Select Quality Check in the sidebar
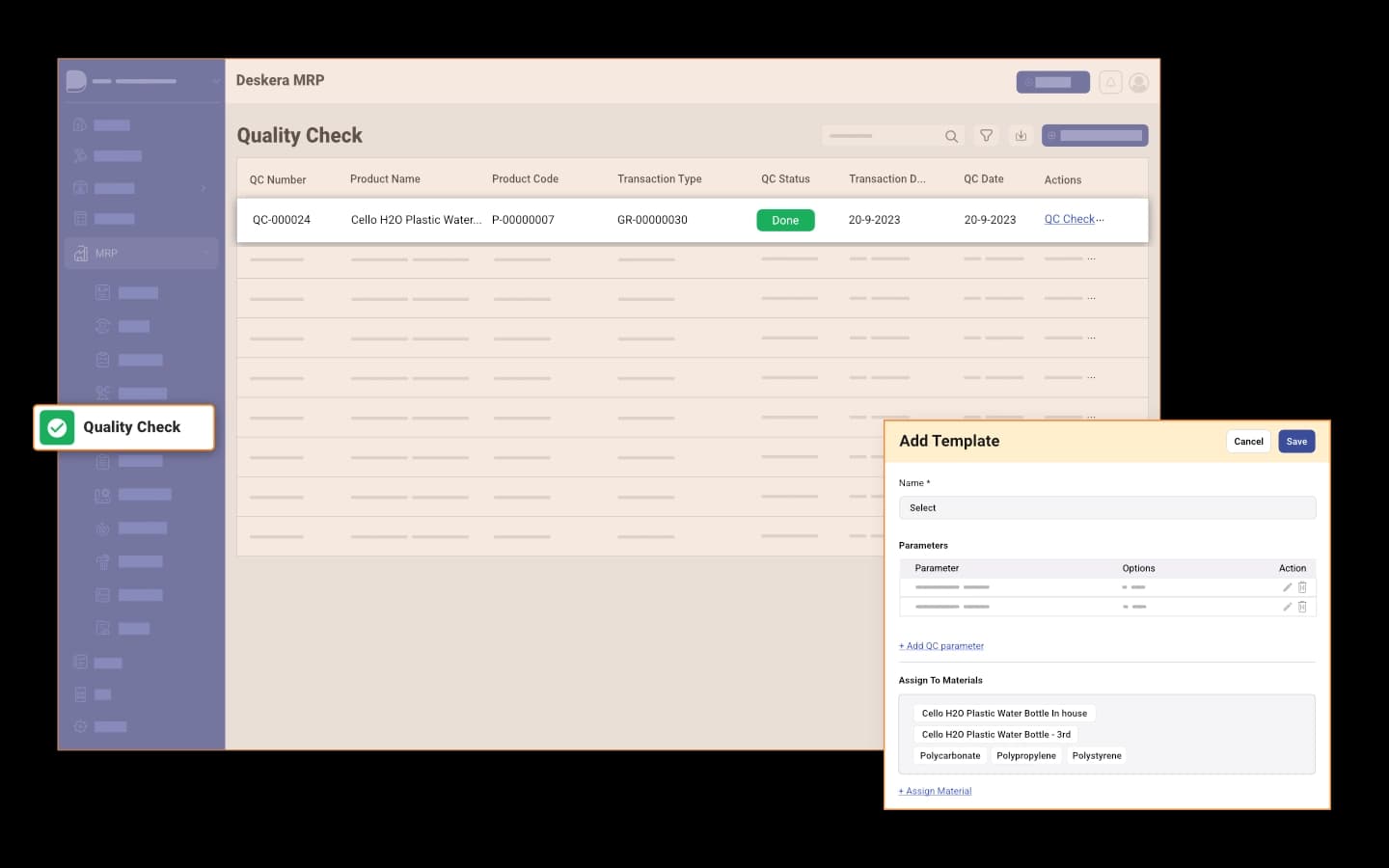1389x868 pixels. tap(131, 427)
